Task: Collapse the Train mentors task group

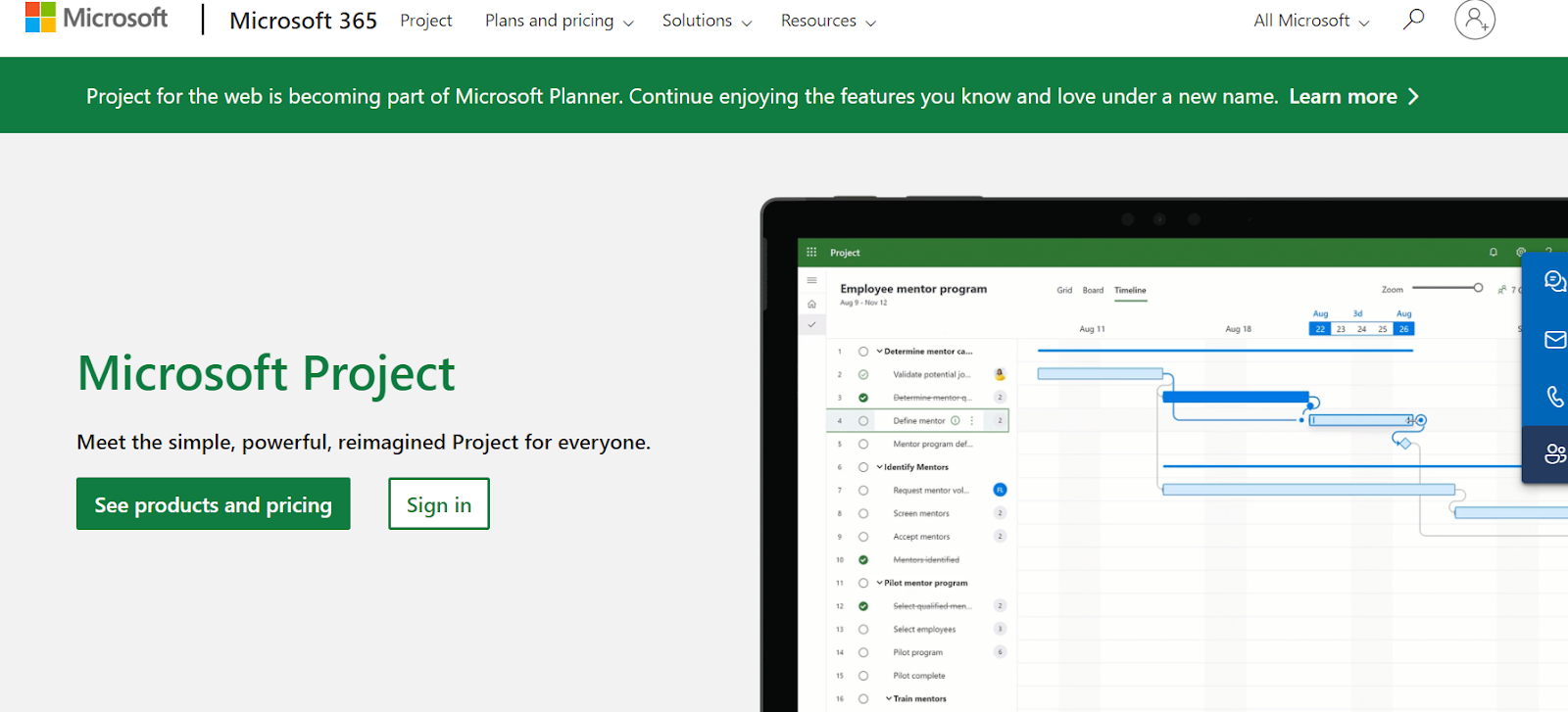Action: pyautogui.click(x=889, y=698)
